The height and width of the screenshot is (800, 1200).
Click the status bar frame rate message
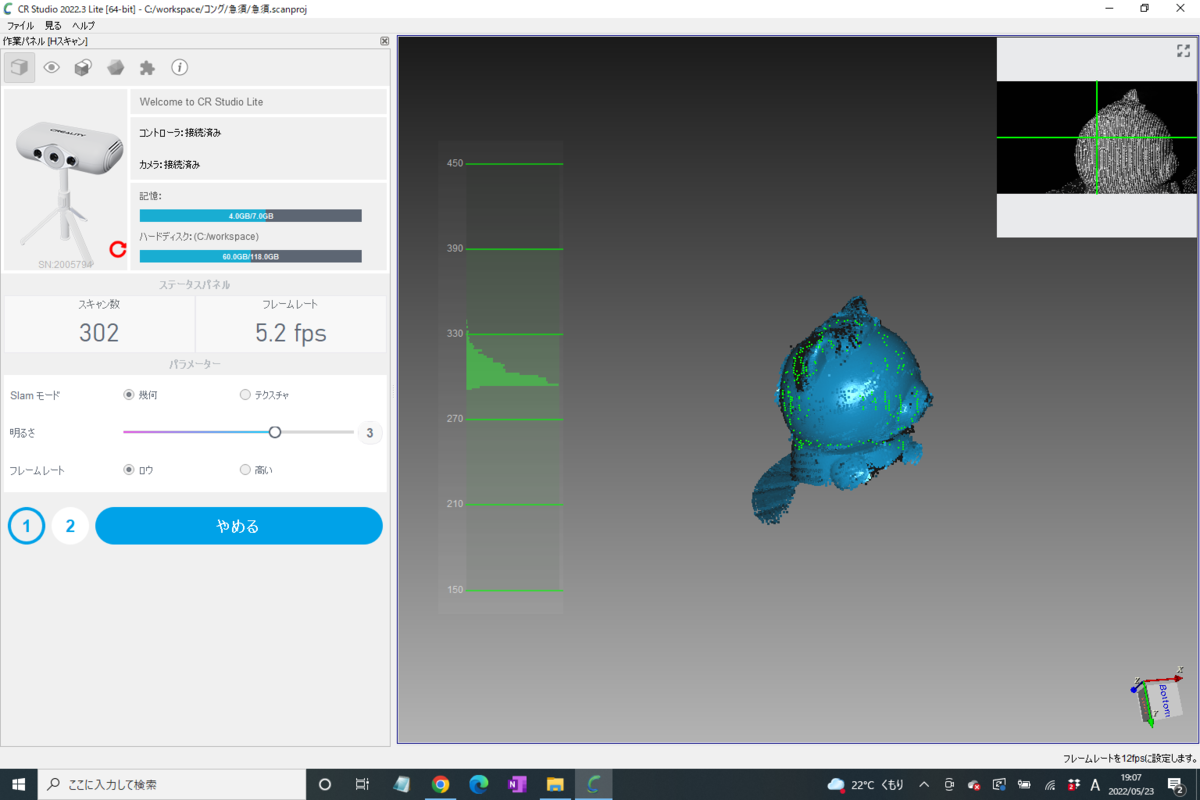click(x=1129, y=759)
